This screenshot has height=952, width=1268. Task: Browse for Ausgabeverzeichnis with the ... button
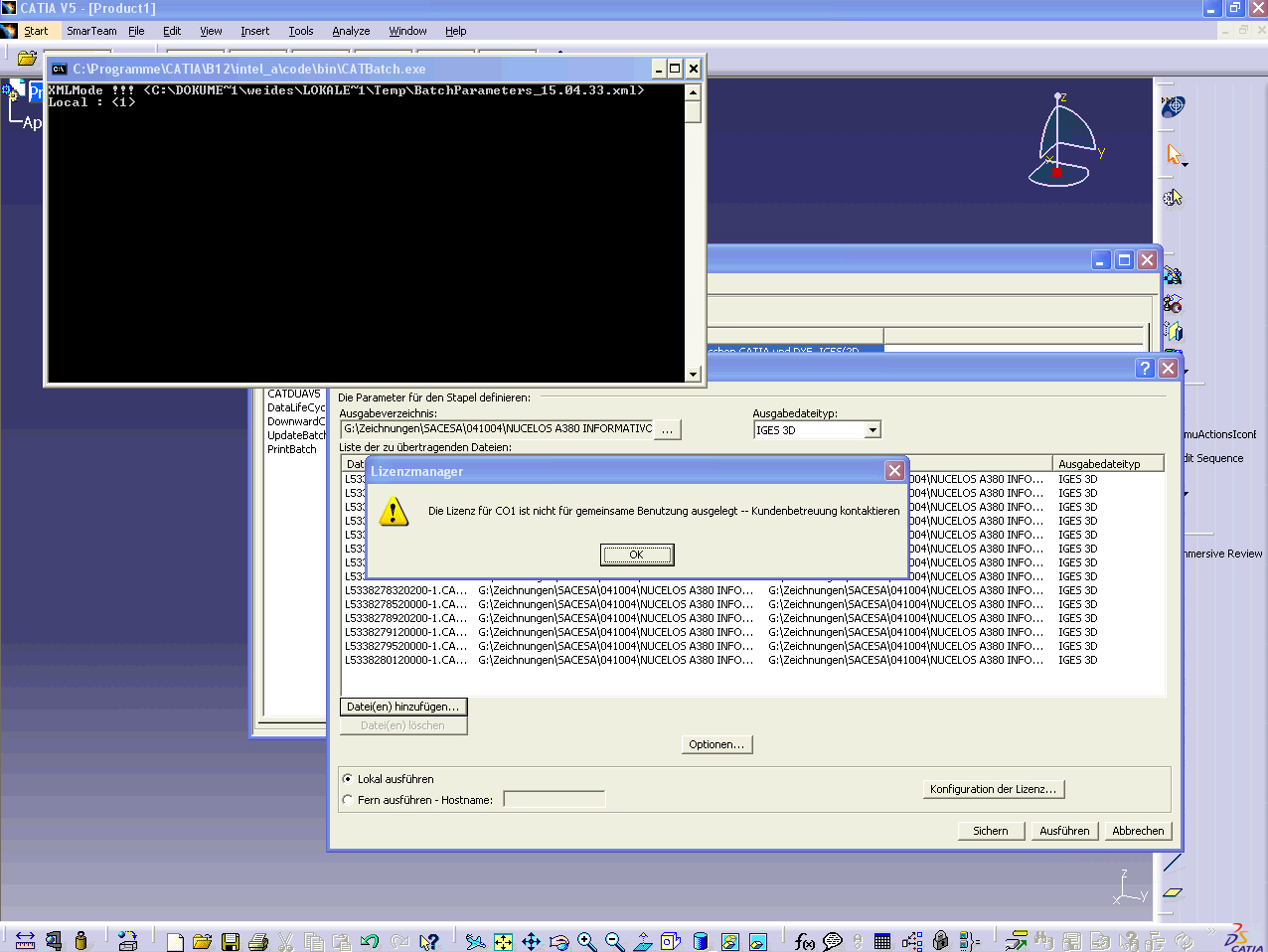click(668, 429)
